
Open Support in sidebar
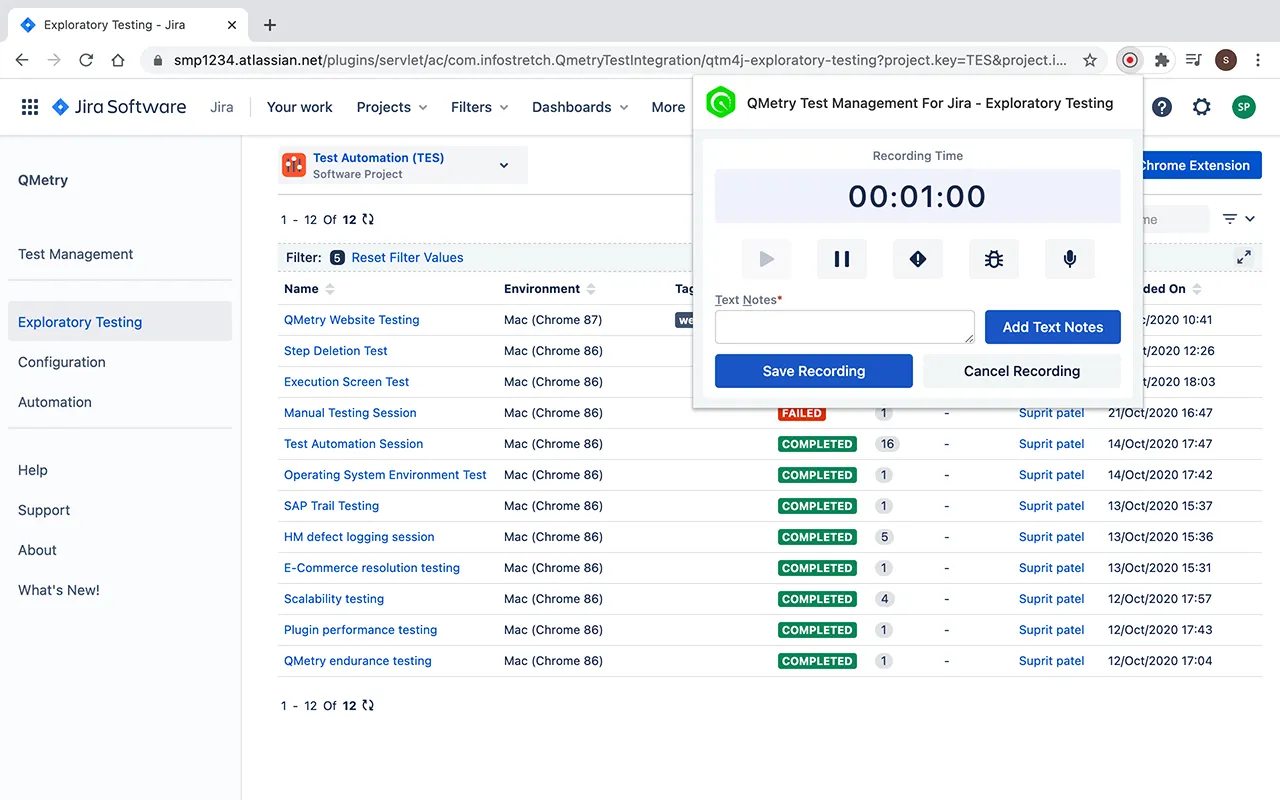coord(44,510)
